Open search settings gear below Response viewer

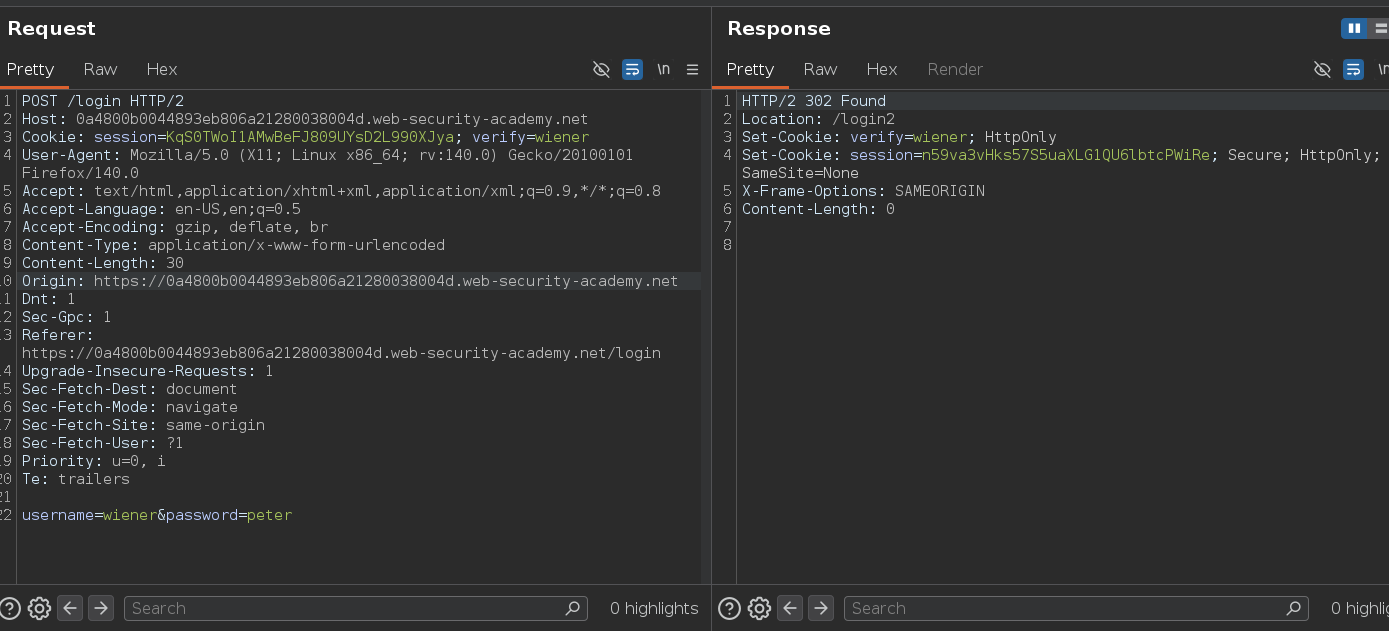pos(759,608)
